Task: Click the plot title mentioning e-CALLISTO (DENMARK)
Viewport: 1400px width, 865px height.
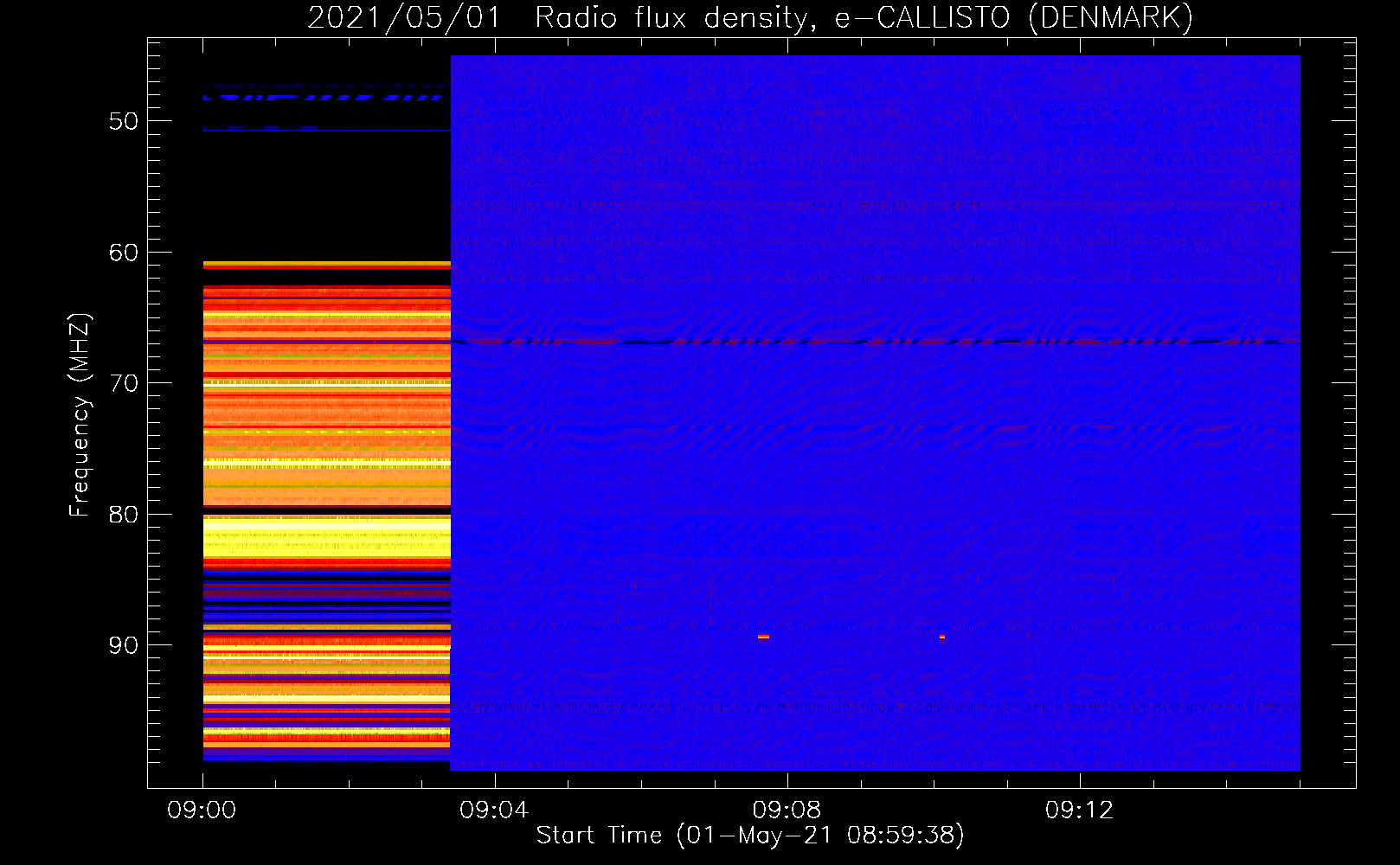Action: click(x=750, y=17)
